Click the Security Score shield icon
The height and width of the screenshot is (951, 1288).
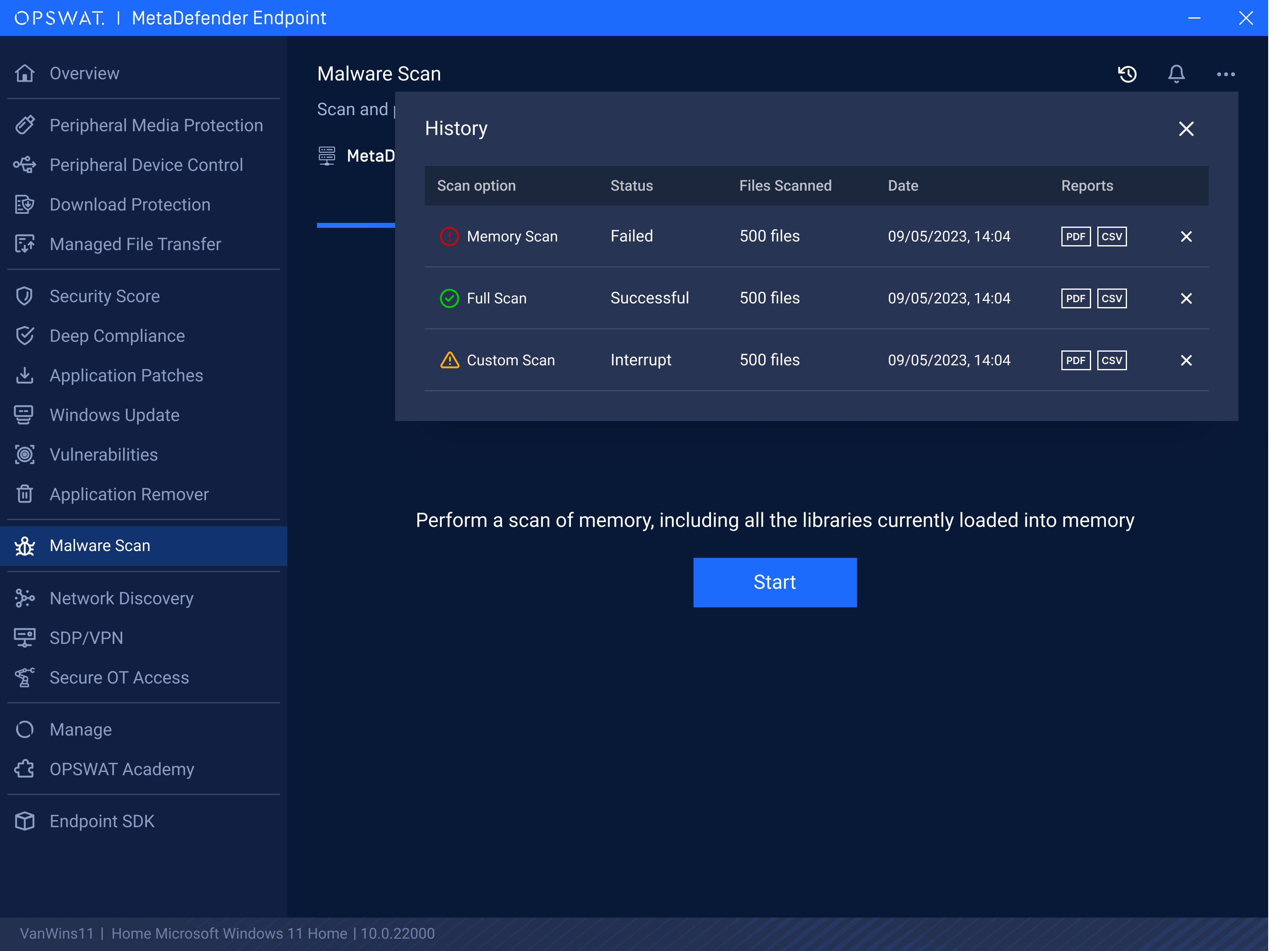tap(24, 296)
